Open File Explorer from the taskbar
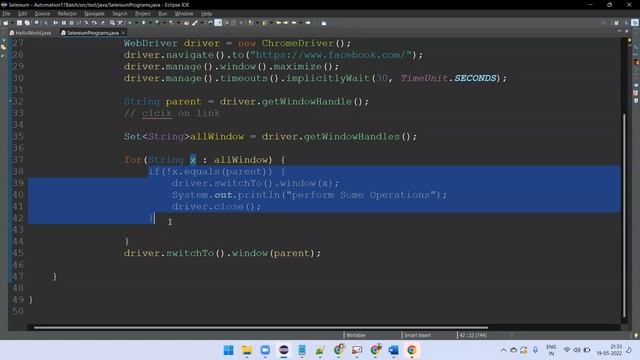The width and height of the screenshot is (640, 360). [x=247, y=350]
